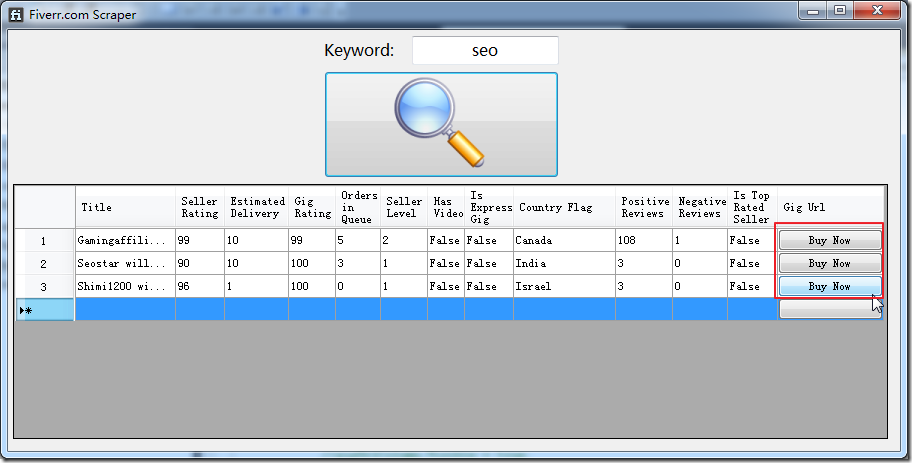The image size is (912, 463).
Task: Click the empty button in the new row
Action: [x=830, y=309]
